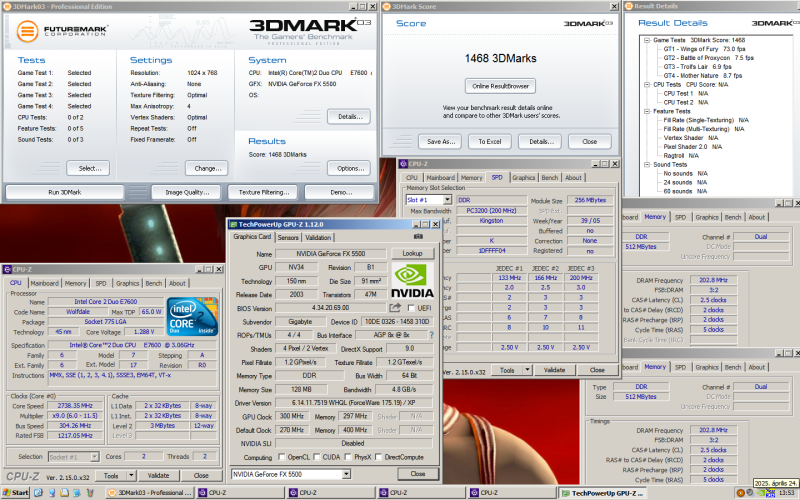The width and height of the screenshot is (800, 500).
Task: Click Details button in 3DMark Score window
Action: [x=540, y=142]
